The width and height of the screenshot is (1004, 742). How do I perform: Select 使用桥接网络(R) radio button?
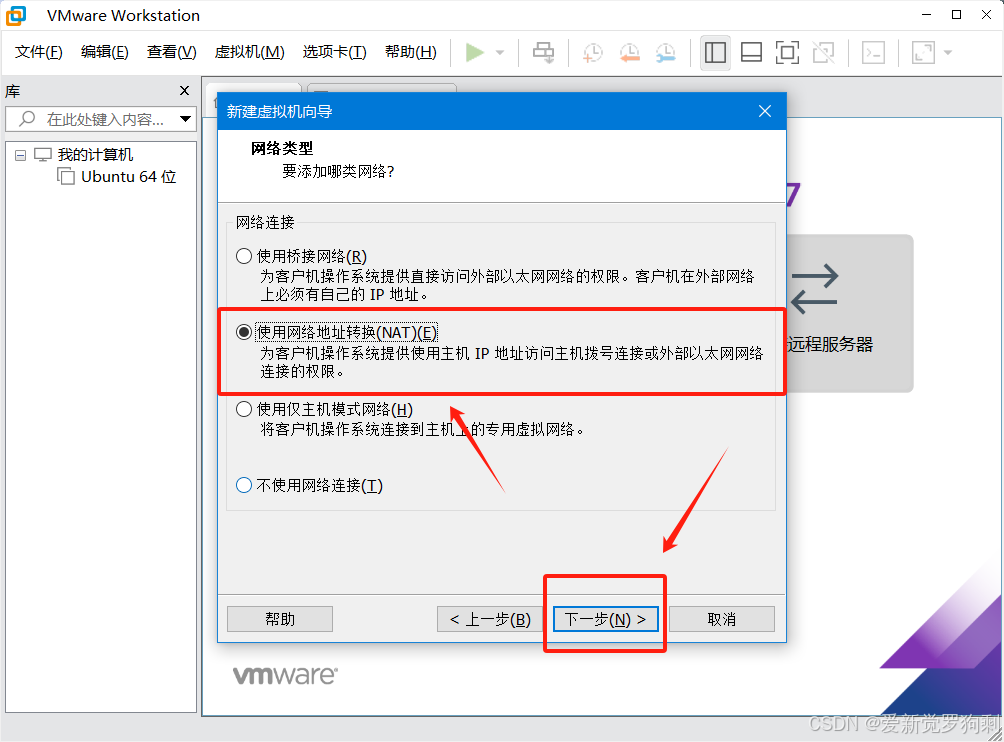click(243, 257)
